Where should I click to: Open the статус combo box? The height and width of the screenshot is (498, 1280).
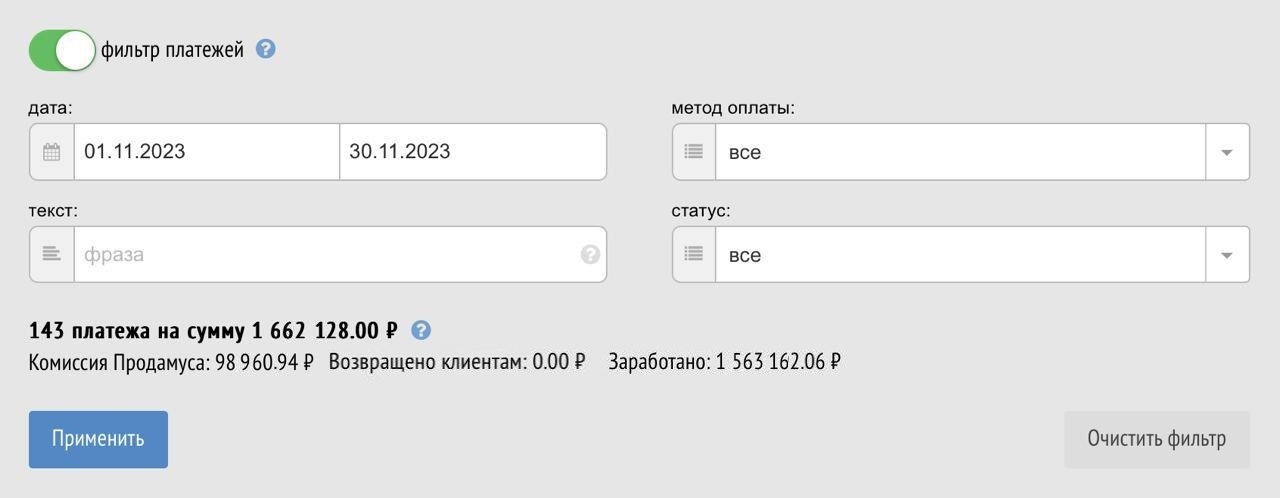pos(960,255)
